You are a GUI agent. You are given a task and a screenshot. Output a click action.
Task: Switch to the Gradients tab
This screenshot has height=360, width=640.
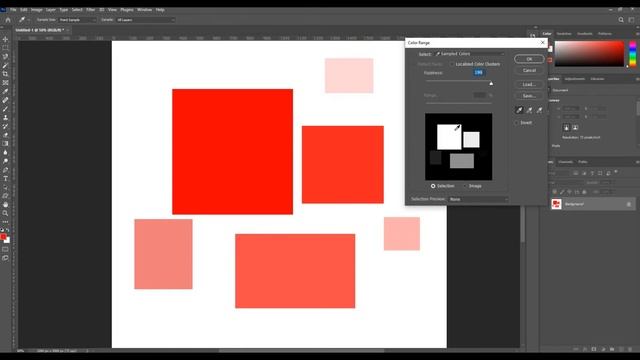(x=585, y=34)
